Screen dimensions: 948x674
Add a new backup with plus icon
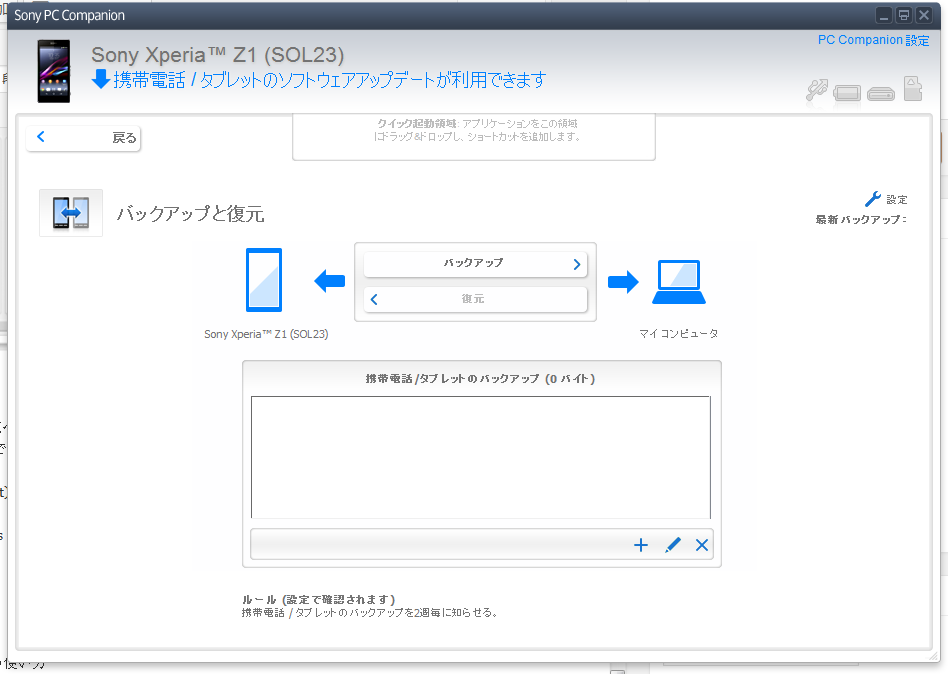coord(641,545)
